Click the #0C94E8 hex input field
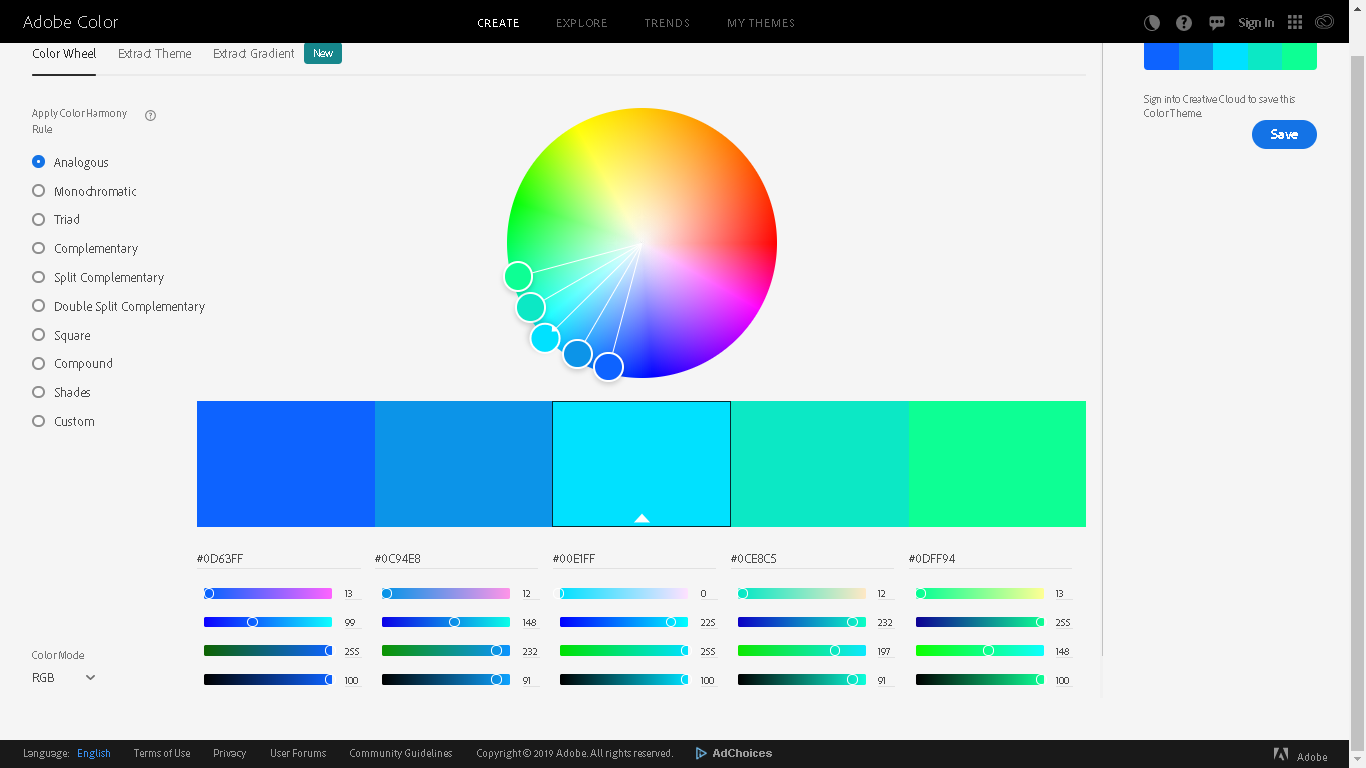Image resolution: width=1366 pixels, height=768 pixels. point(457,559)
